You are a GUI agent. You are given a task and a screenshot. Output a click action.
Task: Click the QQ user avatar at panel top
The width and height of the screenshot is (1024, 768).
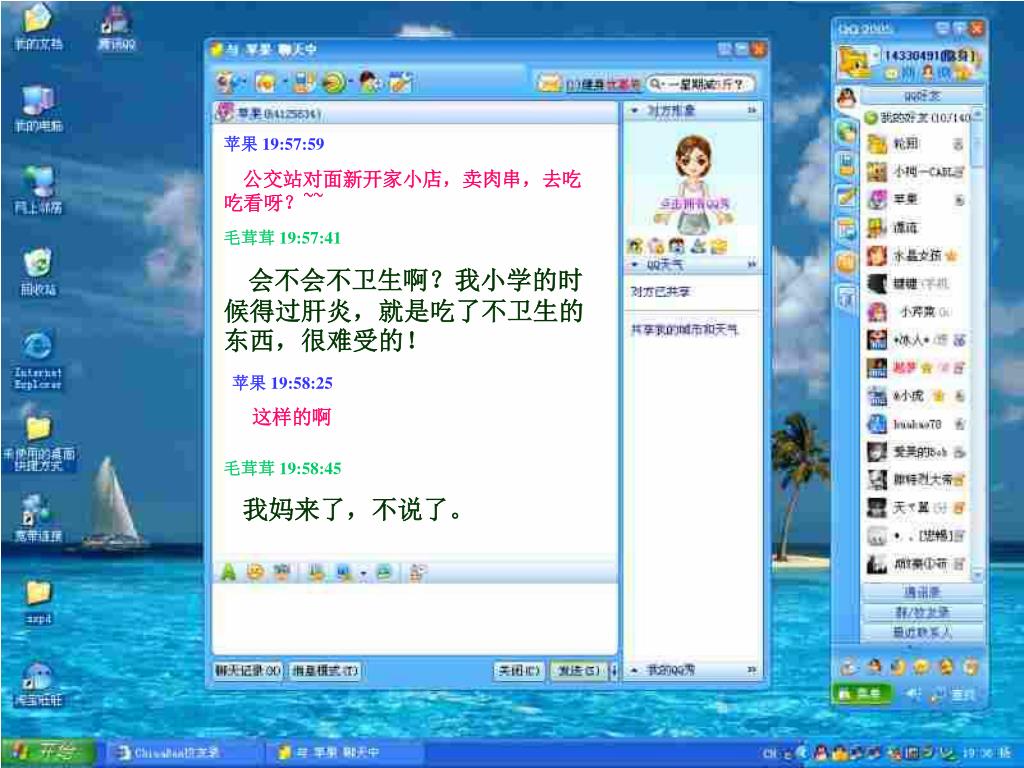point(853,63)
